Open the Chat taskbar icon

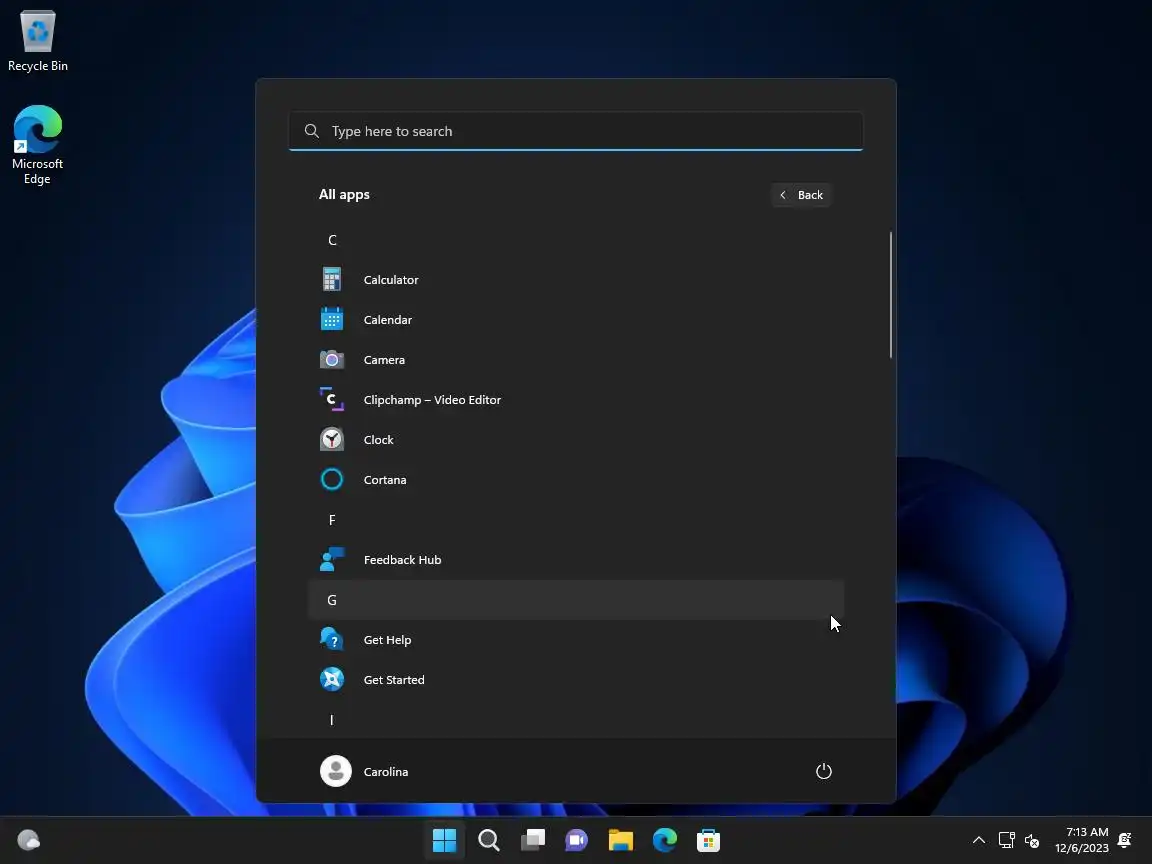tap(577, 840)
